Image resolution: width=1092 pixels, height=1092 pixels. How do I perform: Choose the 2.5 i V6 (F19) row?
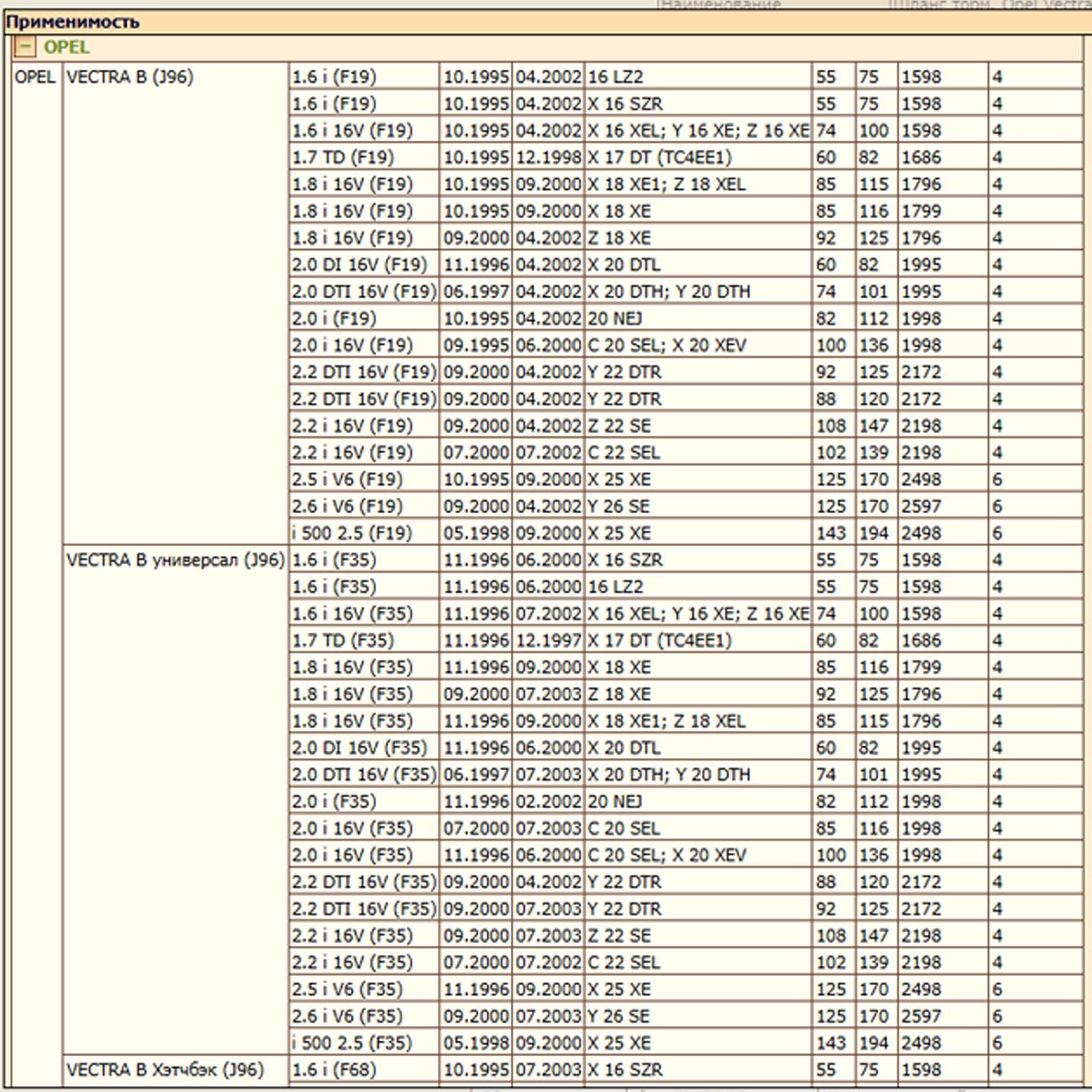tap(347, 480)
